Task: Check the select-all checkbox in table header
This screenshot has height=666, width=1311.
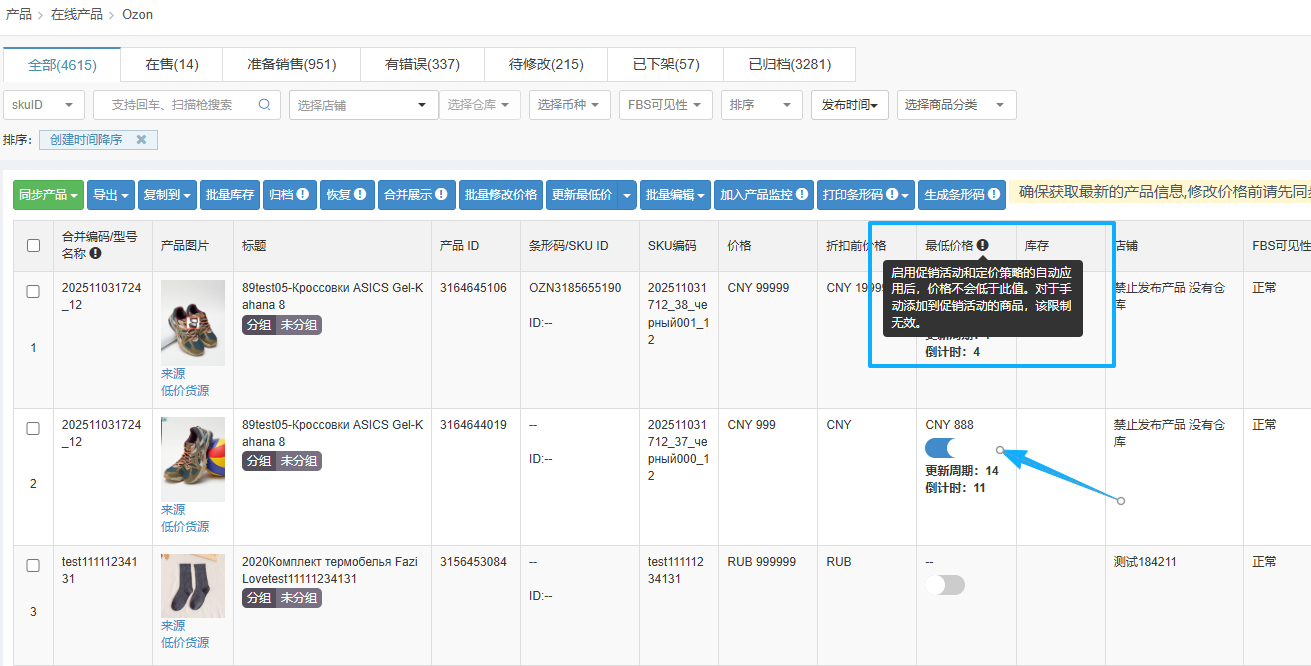Action: (34, 246)
